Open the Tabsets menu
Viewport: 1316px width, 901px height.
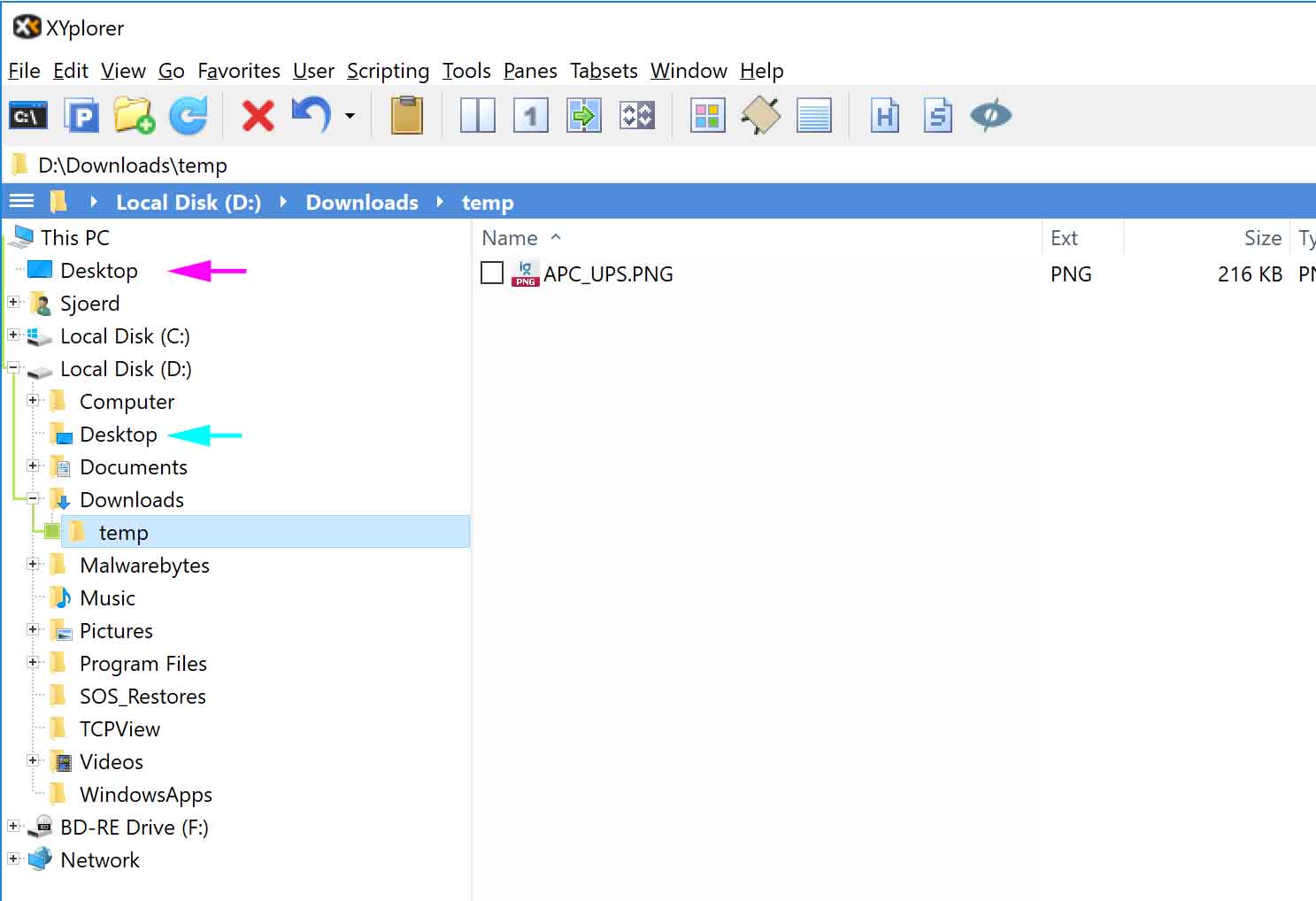[x=604, y=71]
